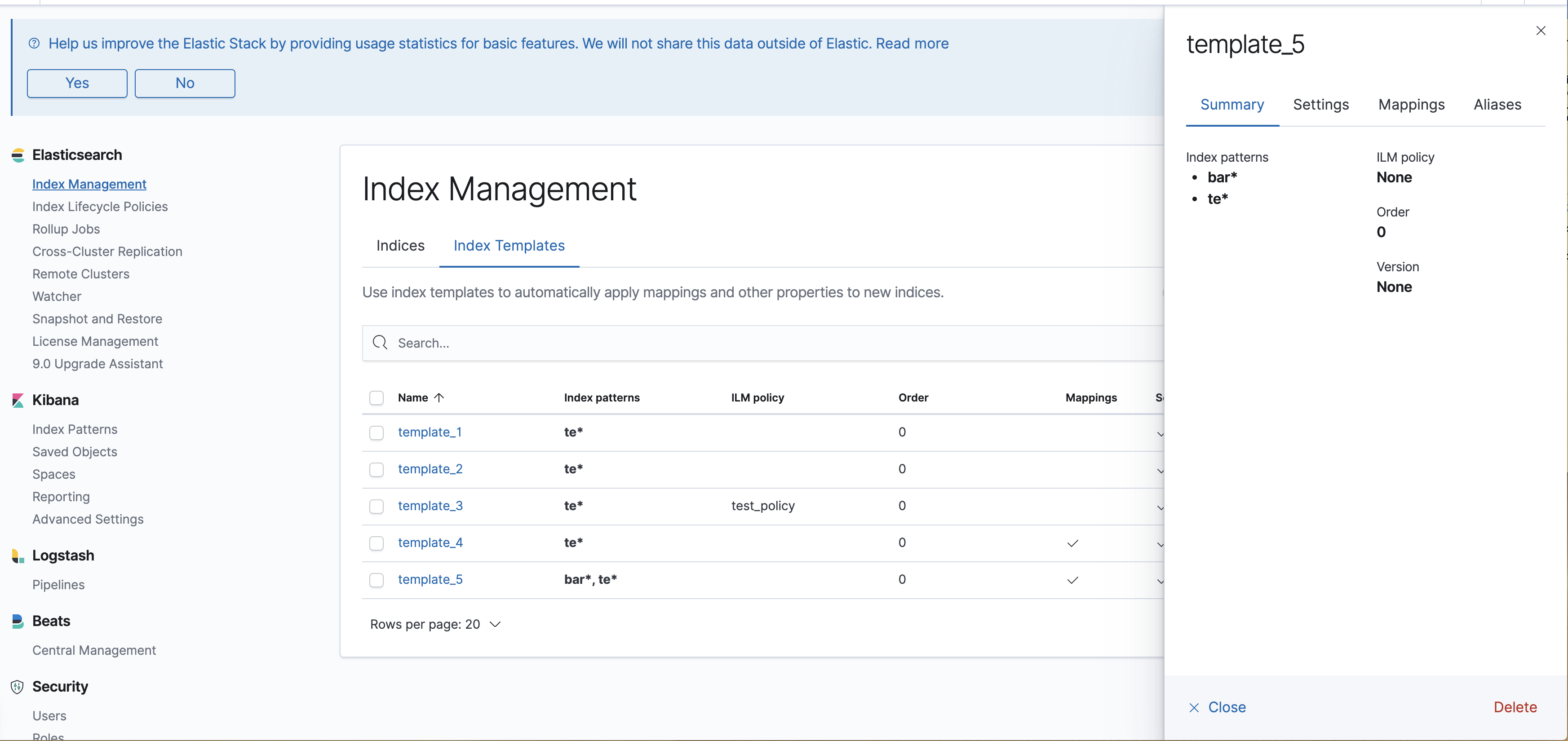Open the template_4 link in table

(x=430, y=543)
